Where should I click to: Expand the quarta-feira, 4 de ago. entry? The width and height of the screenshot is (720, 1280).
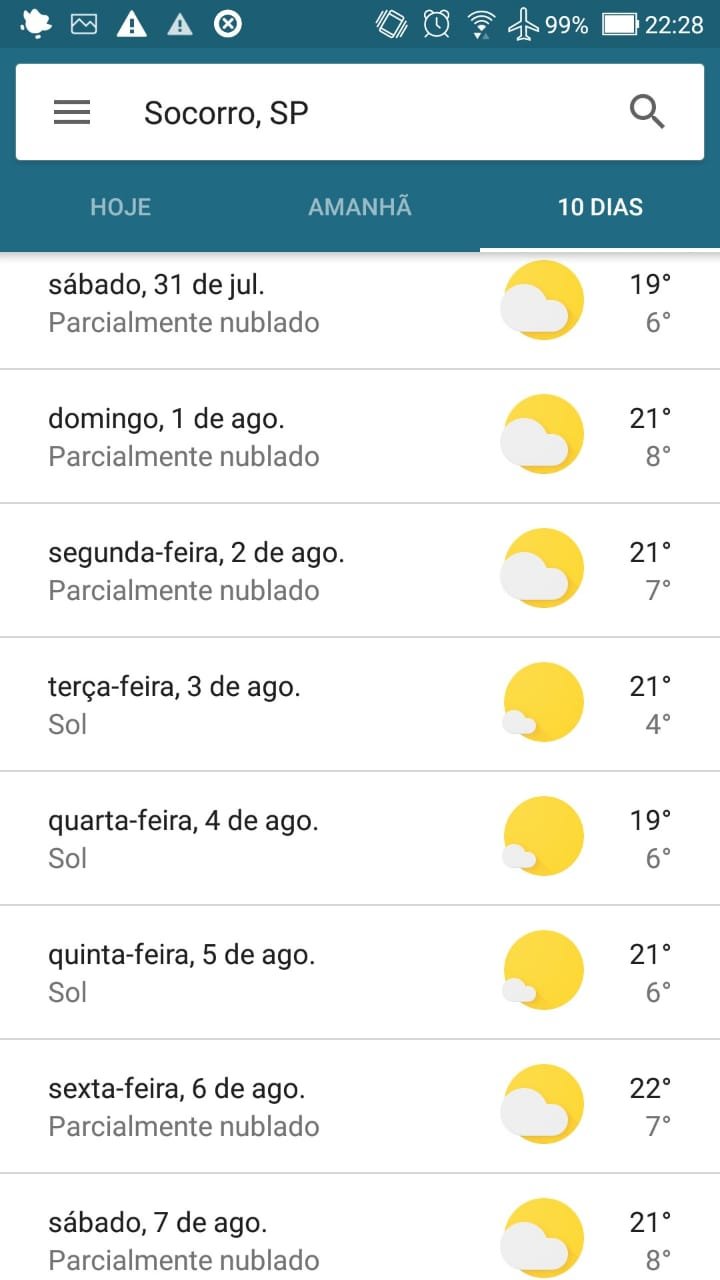coord(250,838)
